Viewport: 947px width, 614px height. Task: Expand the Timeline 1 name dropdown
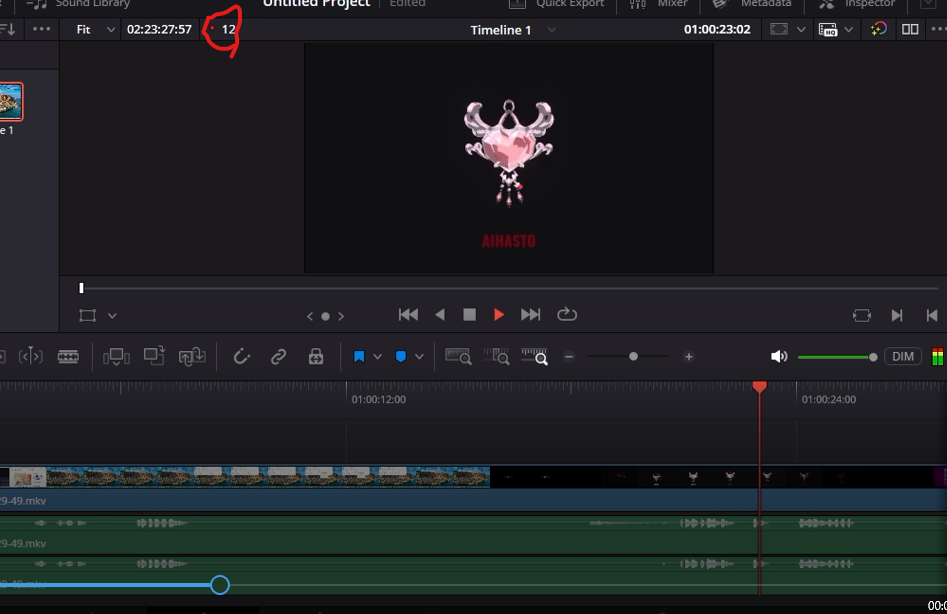click(551, 30)
